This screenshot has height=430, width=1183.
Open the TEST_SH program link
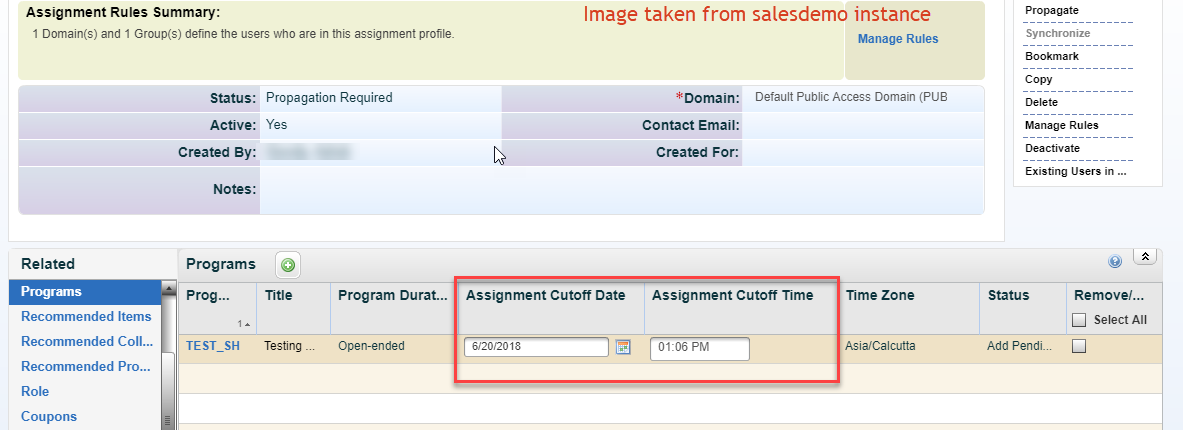(x=213, y=346)
